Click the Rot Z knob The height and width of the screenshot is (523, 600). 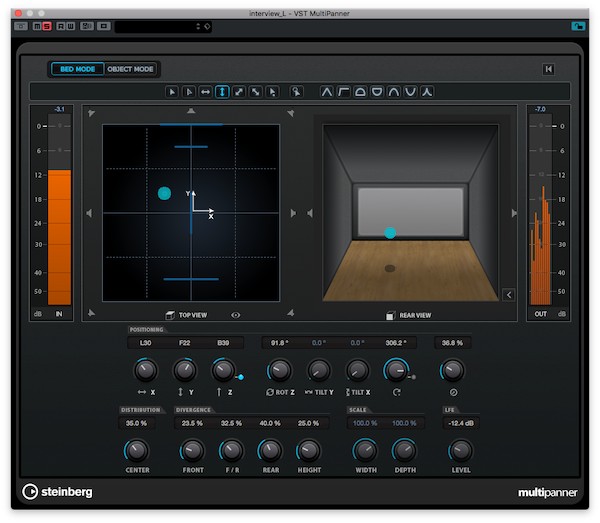[x=280, y=370]
